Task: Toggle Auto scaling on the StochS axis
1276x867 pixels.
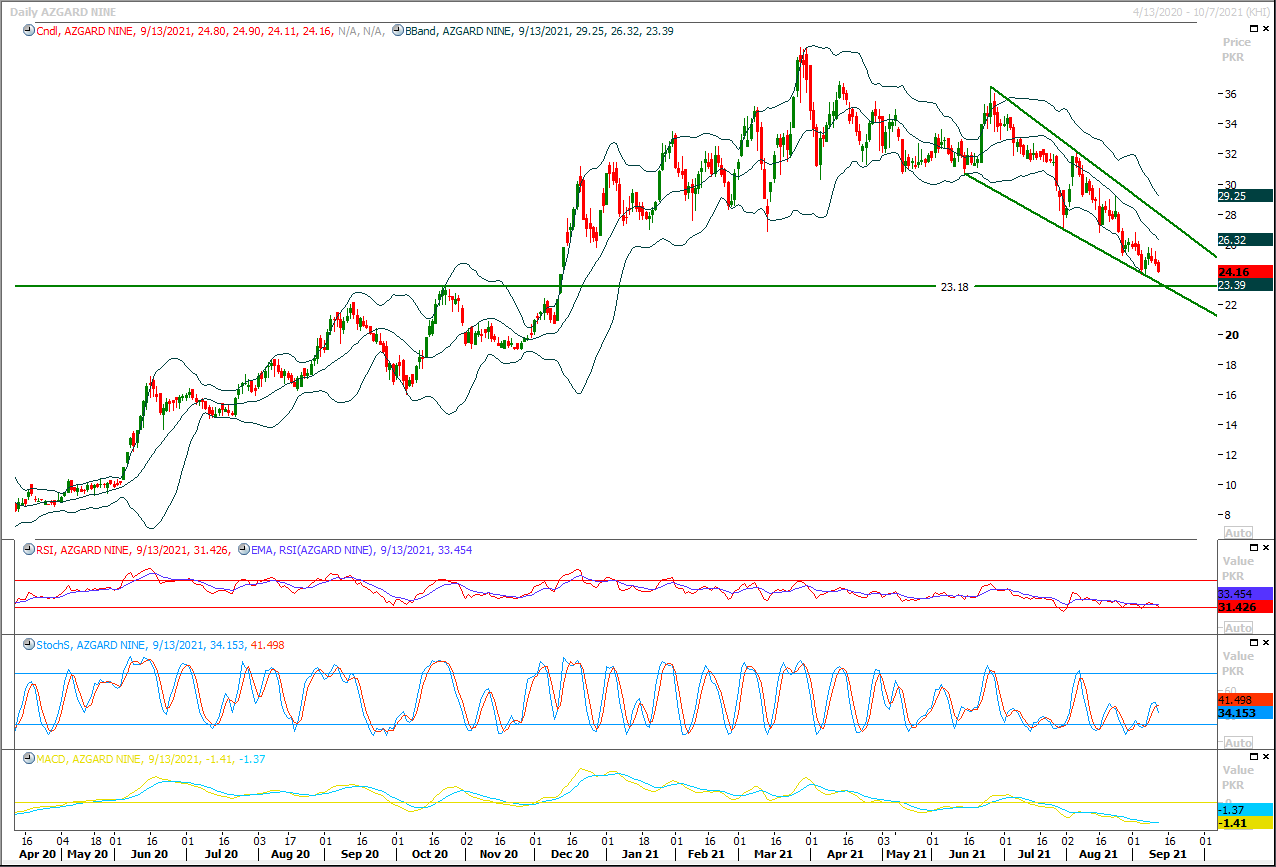Action: point(1238,742)
